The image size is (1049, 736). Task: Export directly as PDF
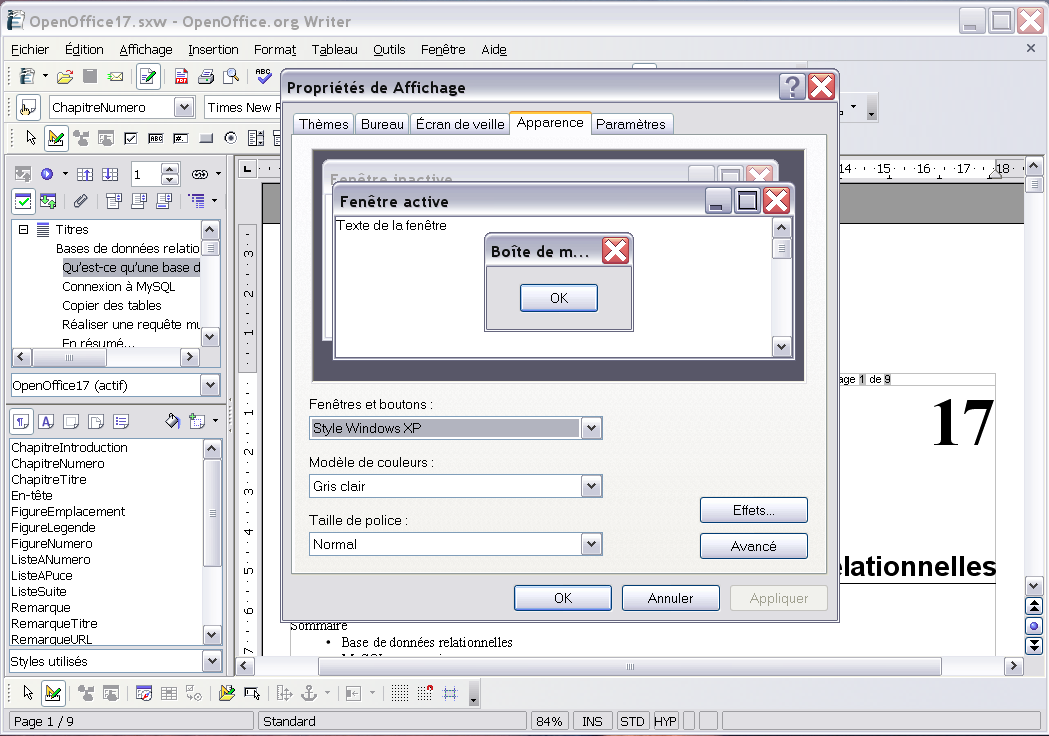(181, 77)
